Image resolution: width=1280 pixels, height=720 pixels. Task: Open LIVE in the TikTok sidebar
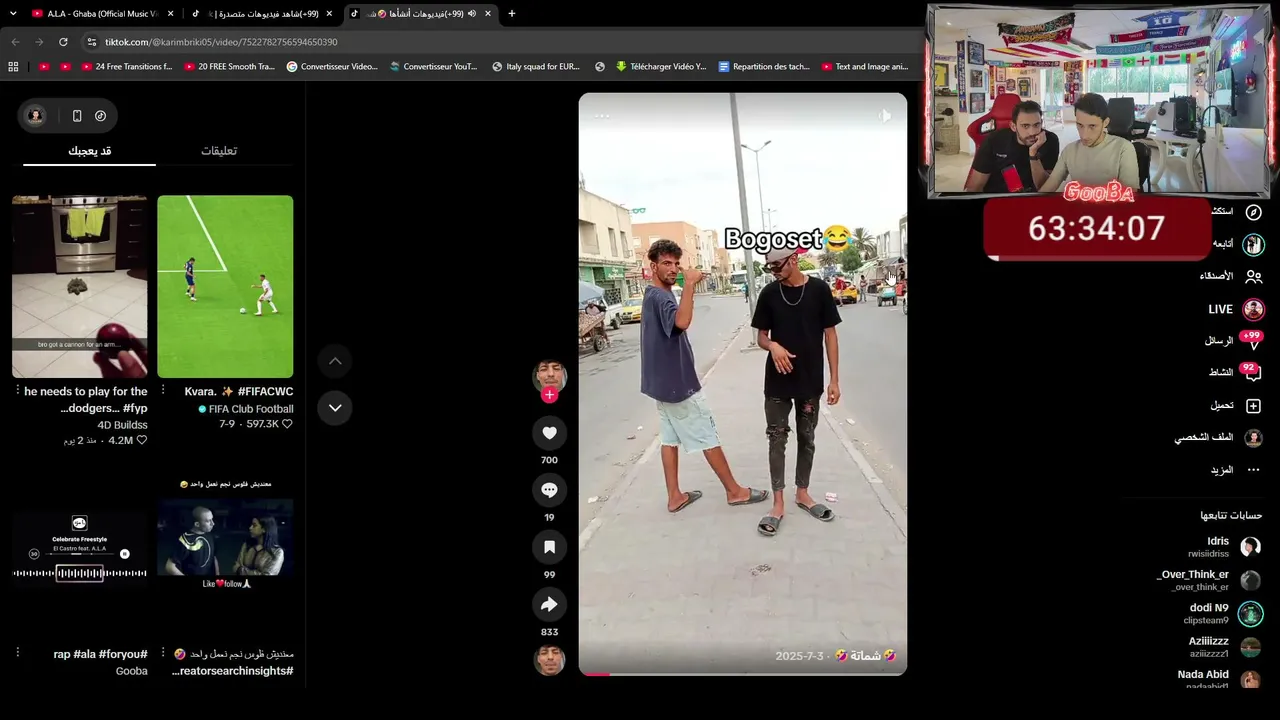(x=1236, y=309)
